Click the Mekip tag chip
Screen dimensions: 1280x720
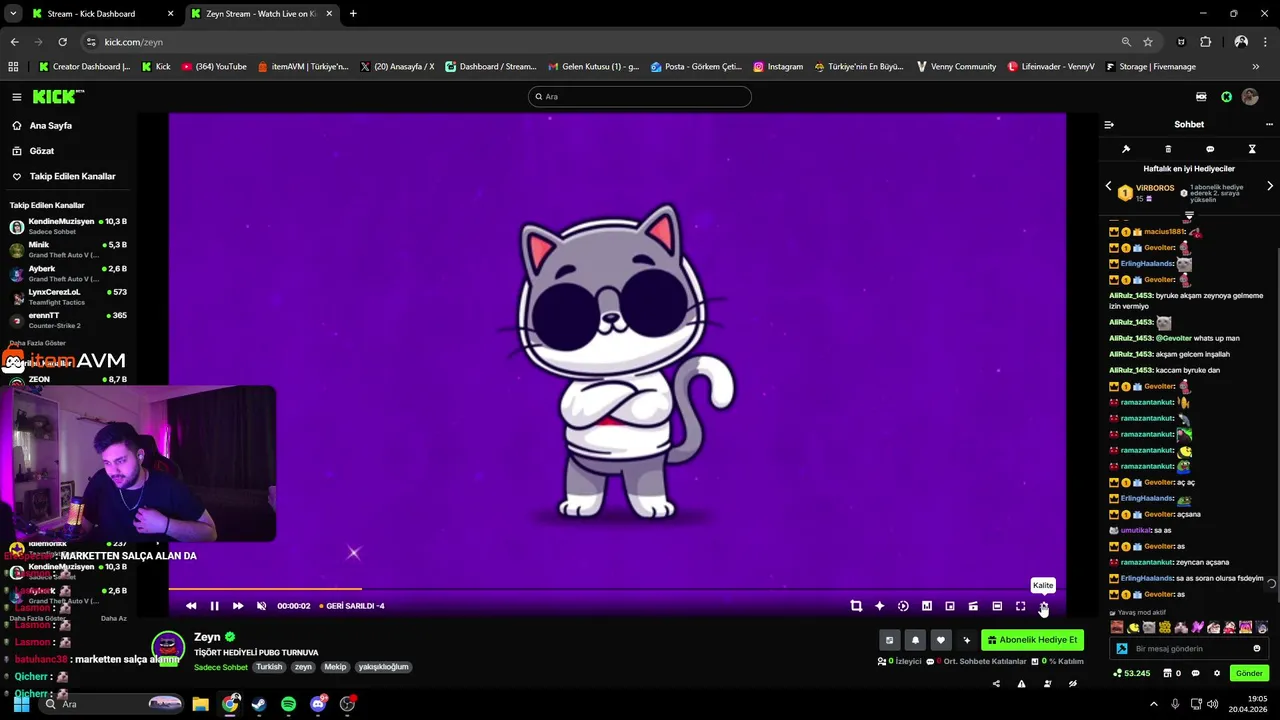[335, 667]
